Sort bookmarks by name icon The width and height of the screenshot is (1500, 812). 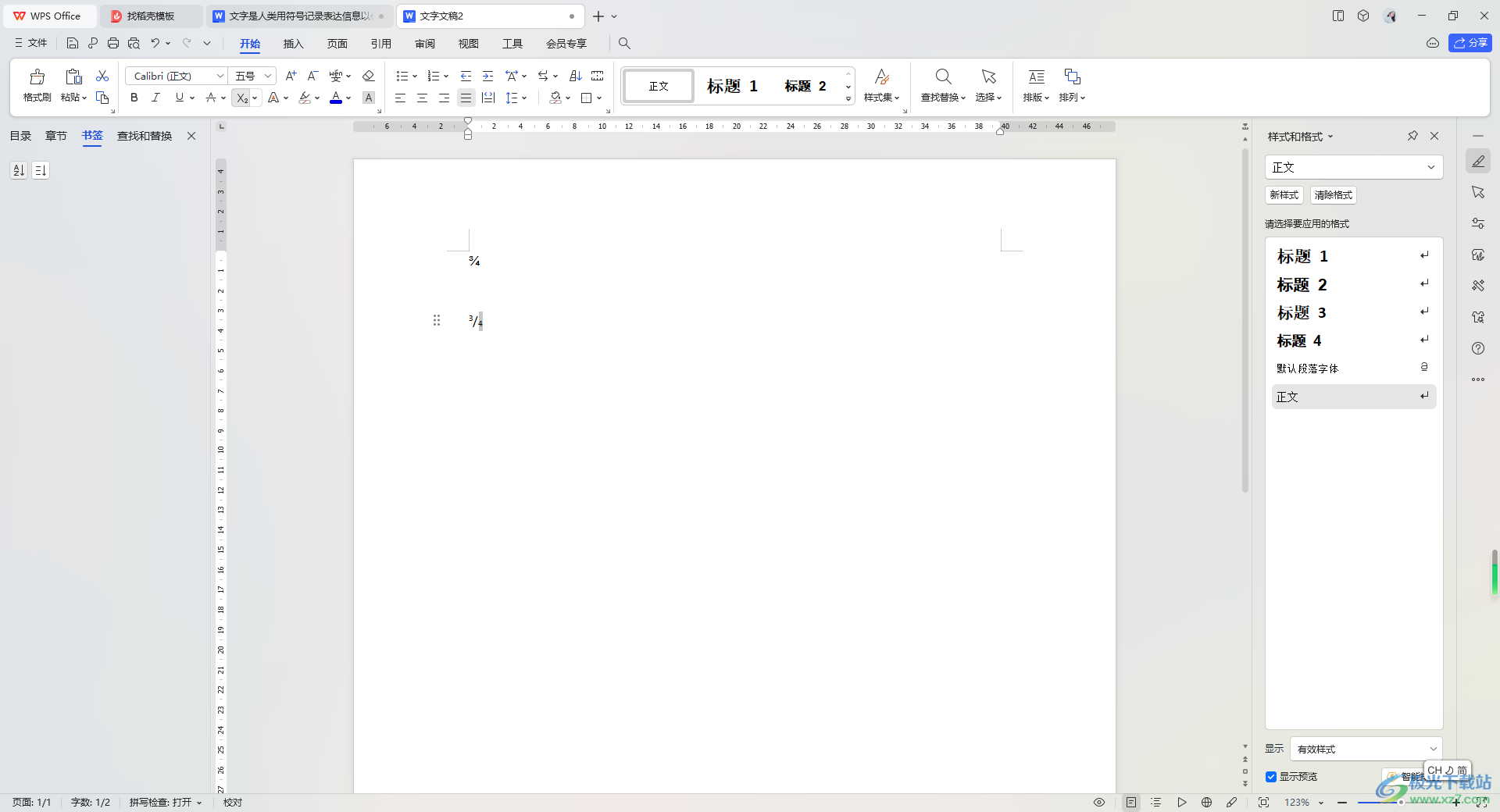pos(19,170)
